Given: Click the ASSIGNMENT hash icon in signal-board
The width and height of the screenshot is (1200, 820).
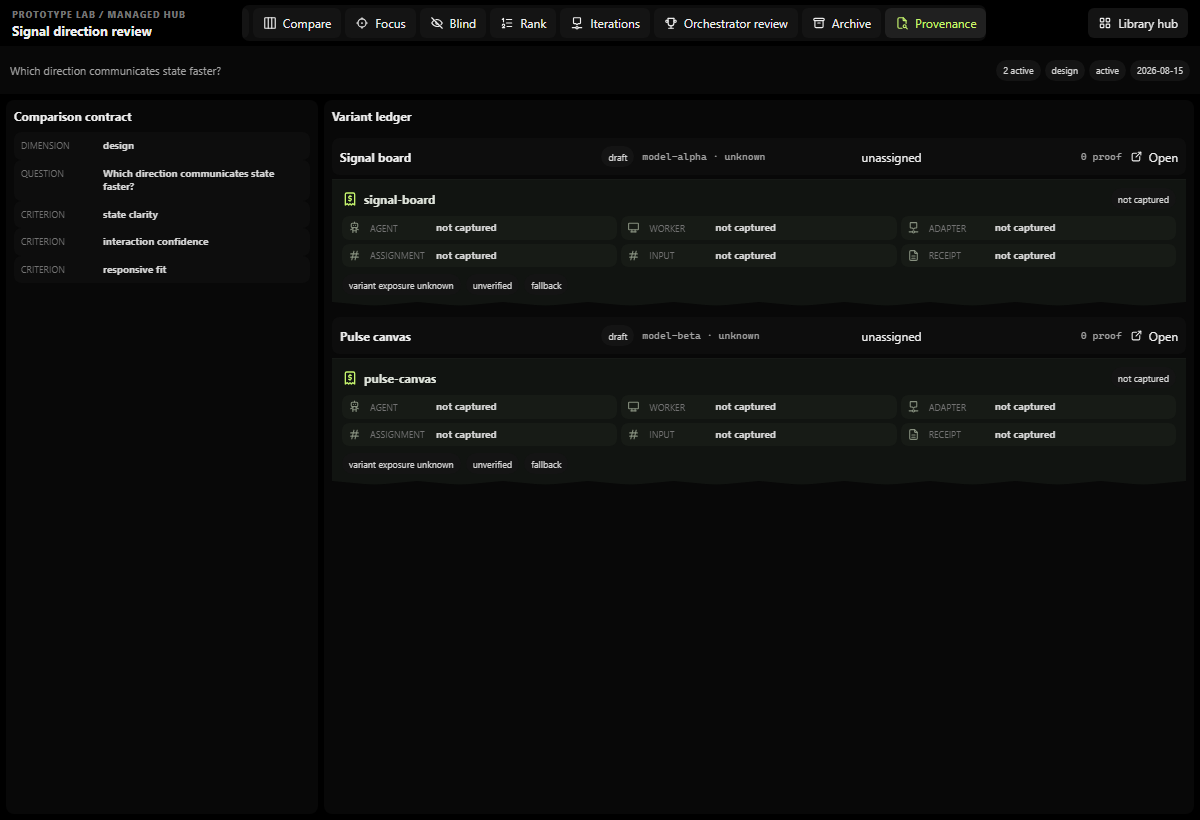Looking at the screenshot, I should point(354,256).
